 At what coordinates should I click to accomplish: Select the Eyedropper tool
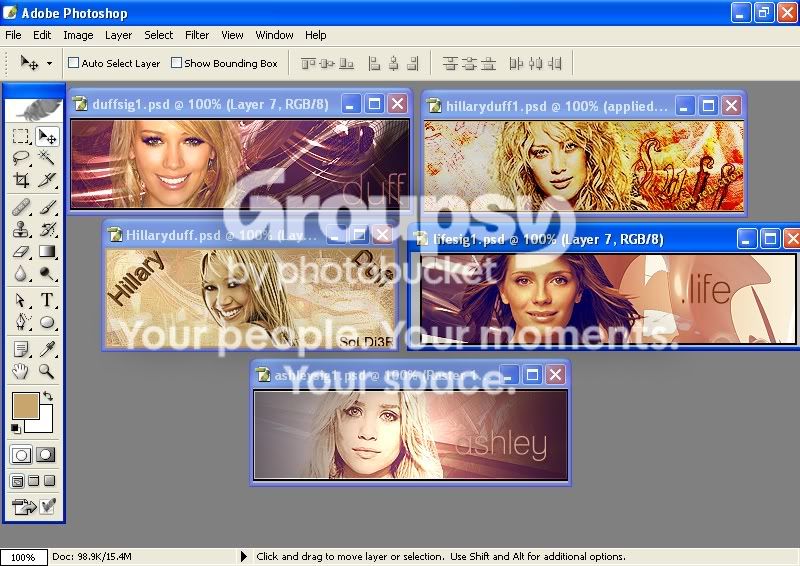pyautogui.click(x=47, y=349)
